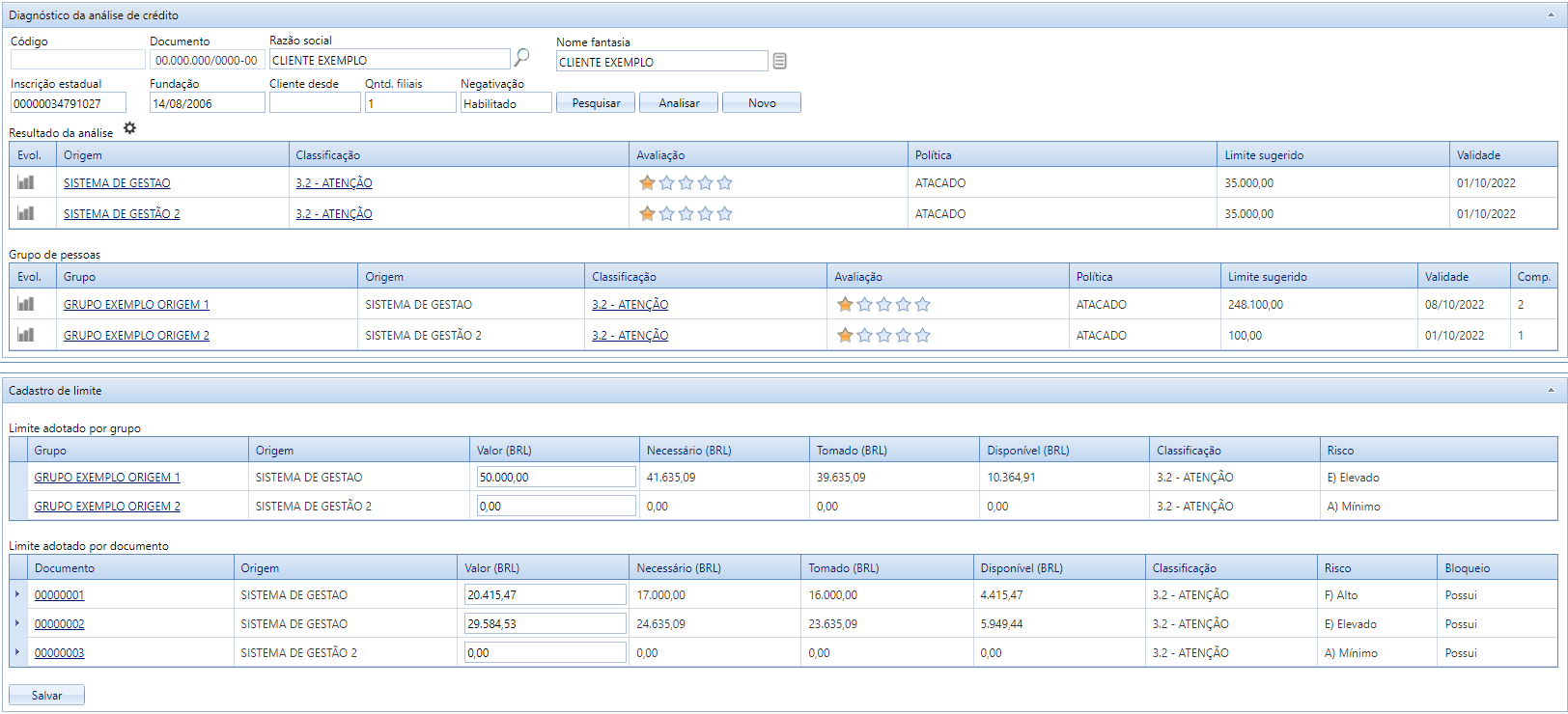
Task: Click the rating stars for GRUPO EXEMPLO ORIGEM 1
Action: (883, 304)
